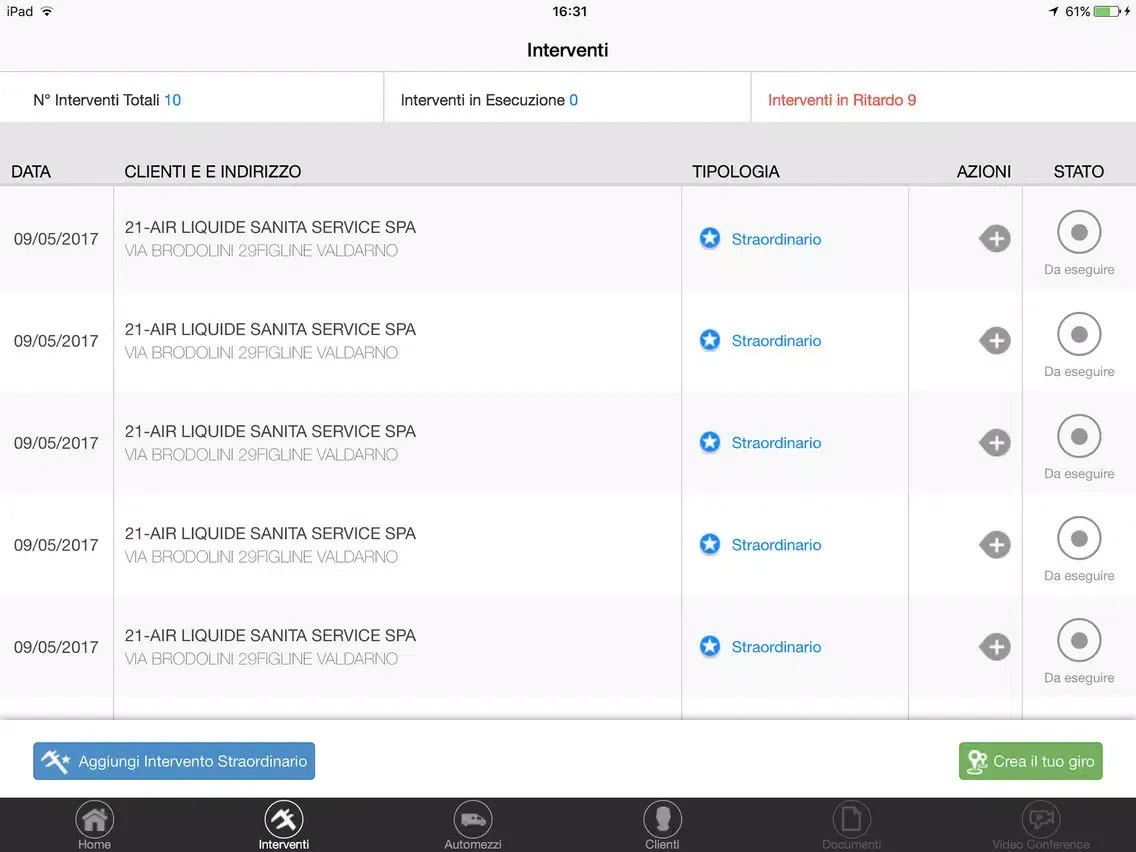The height and width of the screenshot is (852, 1136).
Task: Open second row 'Straordinario' type link
Action: click(x=776, y=341)
